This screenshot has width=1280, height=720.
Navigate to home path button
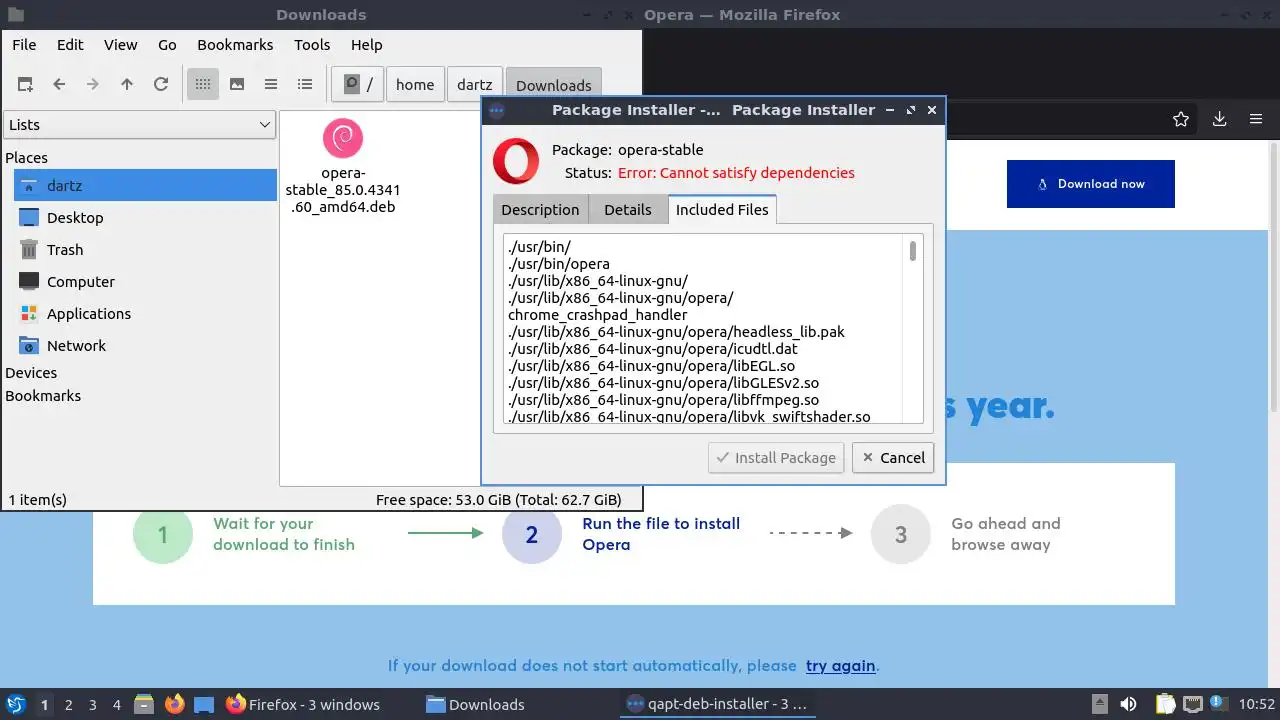pyautogui.click(x=415, y=85)
